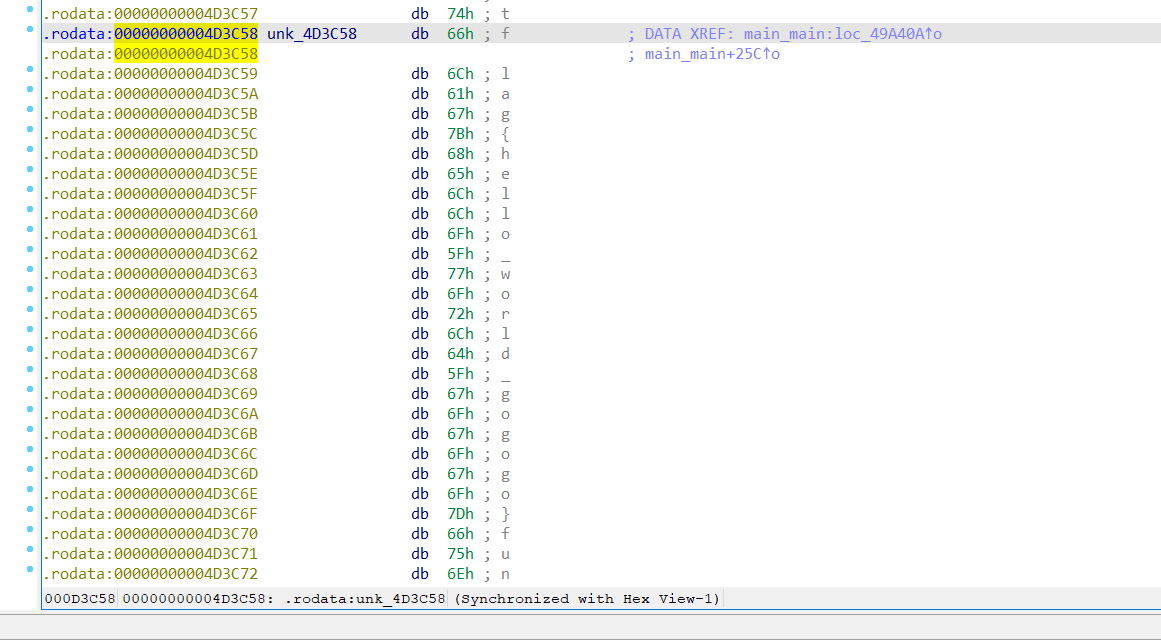Select the 7Bh byte value
This screenshot has width=1161, height=640.
[x=460, y=134]
